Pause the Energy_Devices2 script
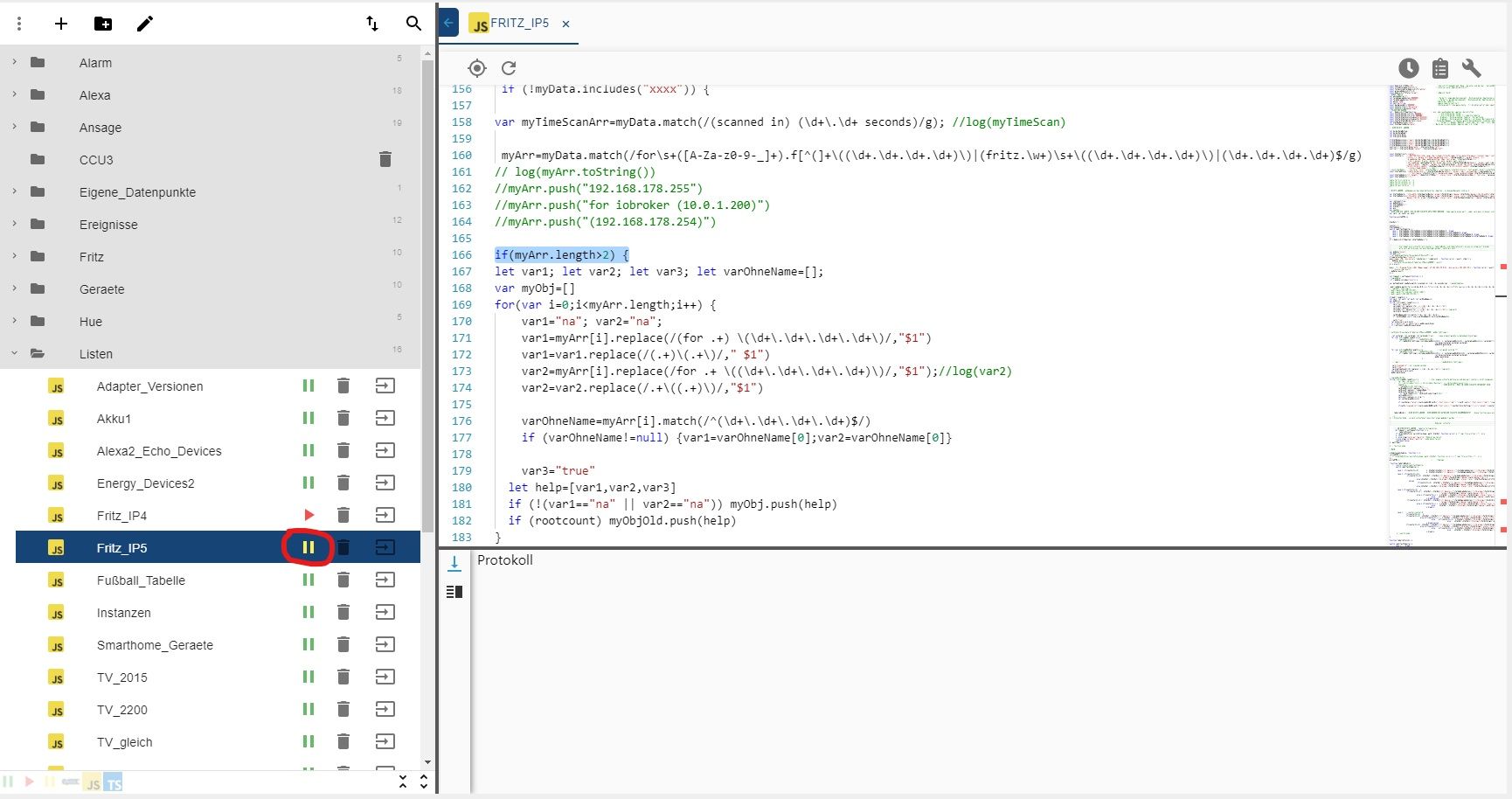The width and height of the screenshot is (1512, 799). click(309, 483)
